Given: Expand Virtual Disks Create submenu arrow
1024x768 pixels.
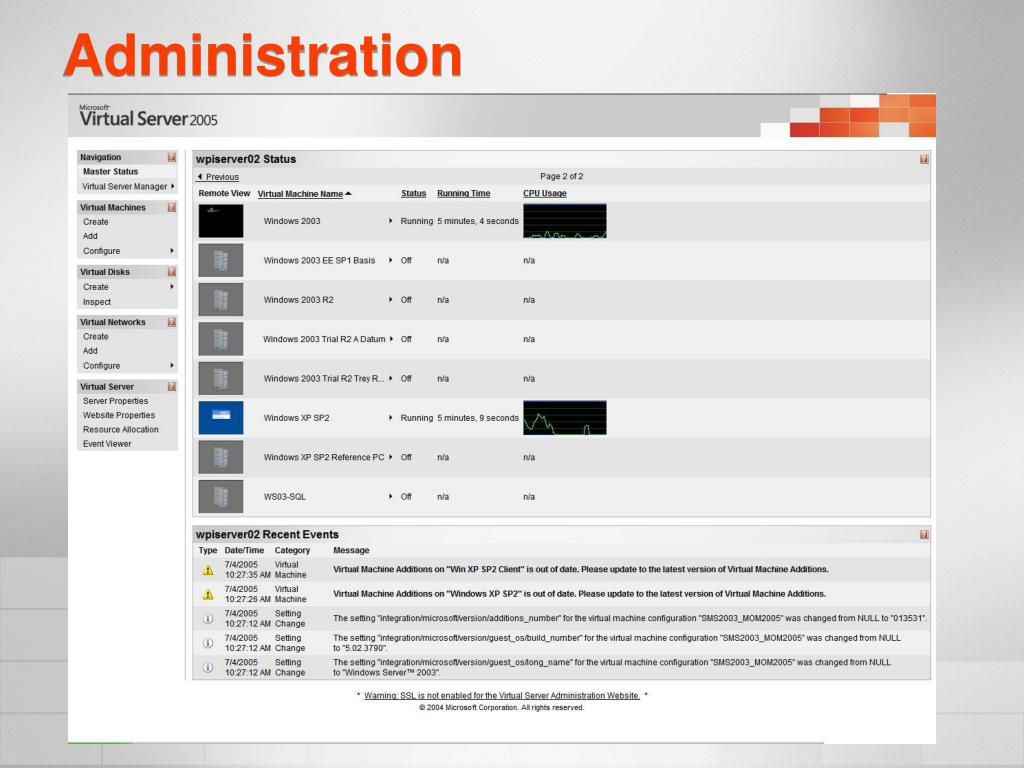Looking at the screenshot, I should (172, 287).
